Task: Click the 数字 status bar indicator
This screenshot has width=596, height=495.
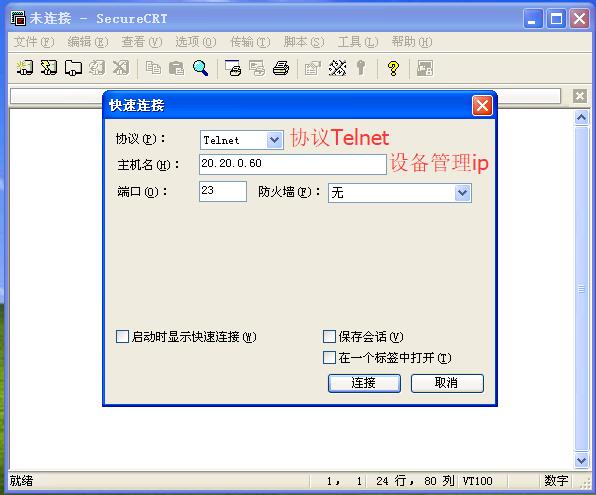Action: [556, 481]
